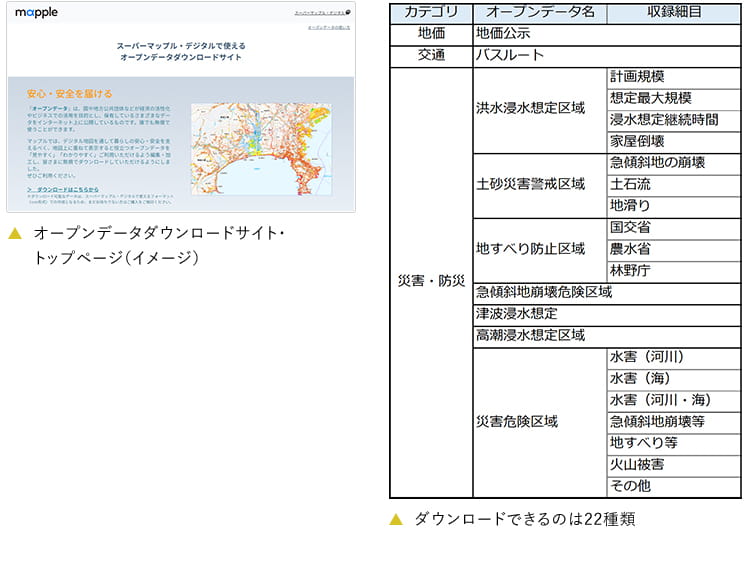
Task: Select the 家屋倒壊 cell
Action: (x=674, y=143)
